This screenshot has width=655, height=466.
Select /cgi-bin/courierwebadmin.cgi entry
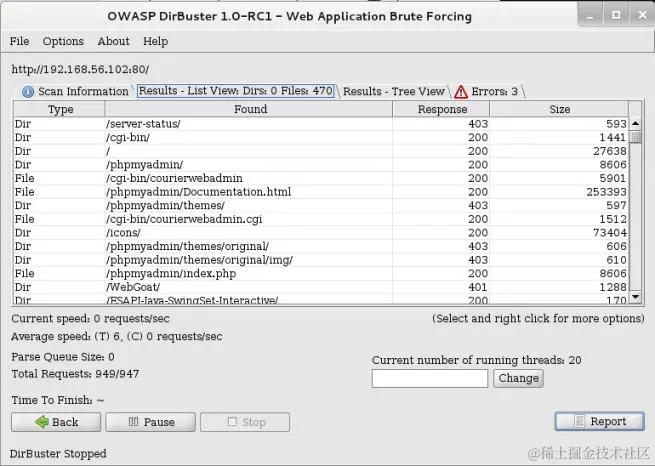[321, 219]
